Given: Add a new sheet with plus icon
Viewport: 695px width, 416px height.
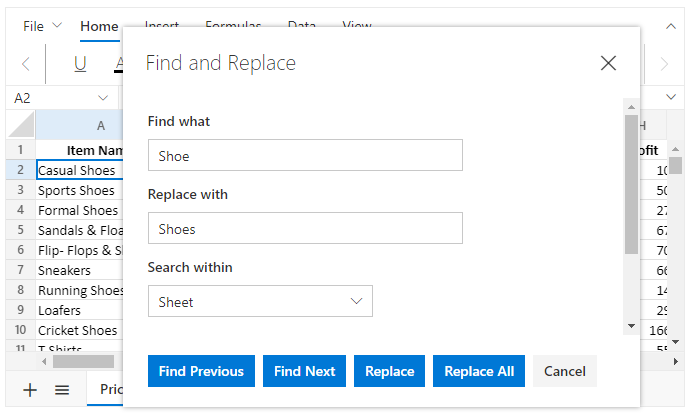Looking at the screenshot, I should click(30, 390).
